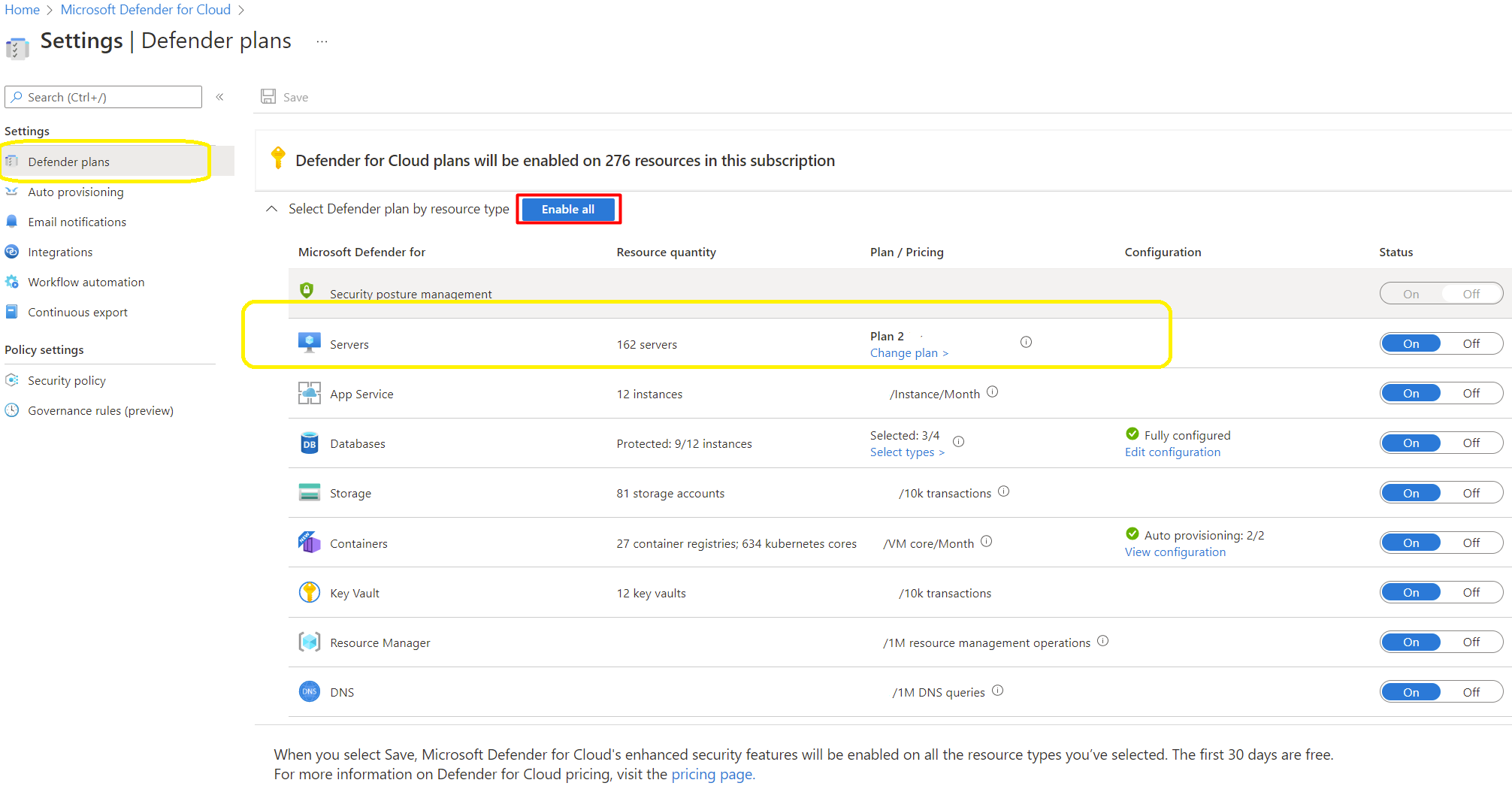This screenshot has height=786, width=1512.
Task: Set Security posture management to On
Action: (x=1411, y=294)
